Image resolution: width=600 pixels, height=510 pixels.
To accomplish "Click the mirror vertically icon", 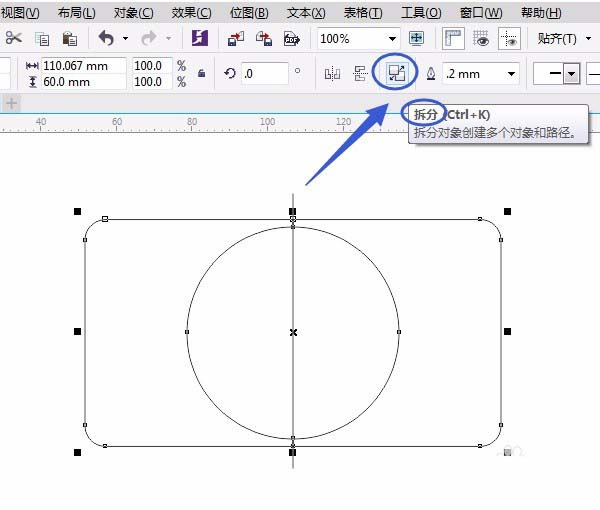I will point(360,73).
